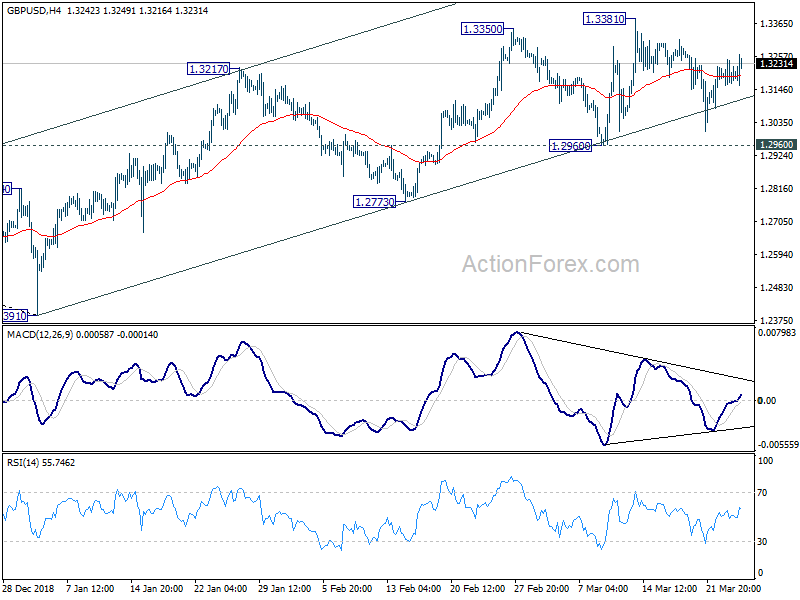Click the 28 Dec 2018 date label

pyautogui.click(x=28, y=588)
